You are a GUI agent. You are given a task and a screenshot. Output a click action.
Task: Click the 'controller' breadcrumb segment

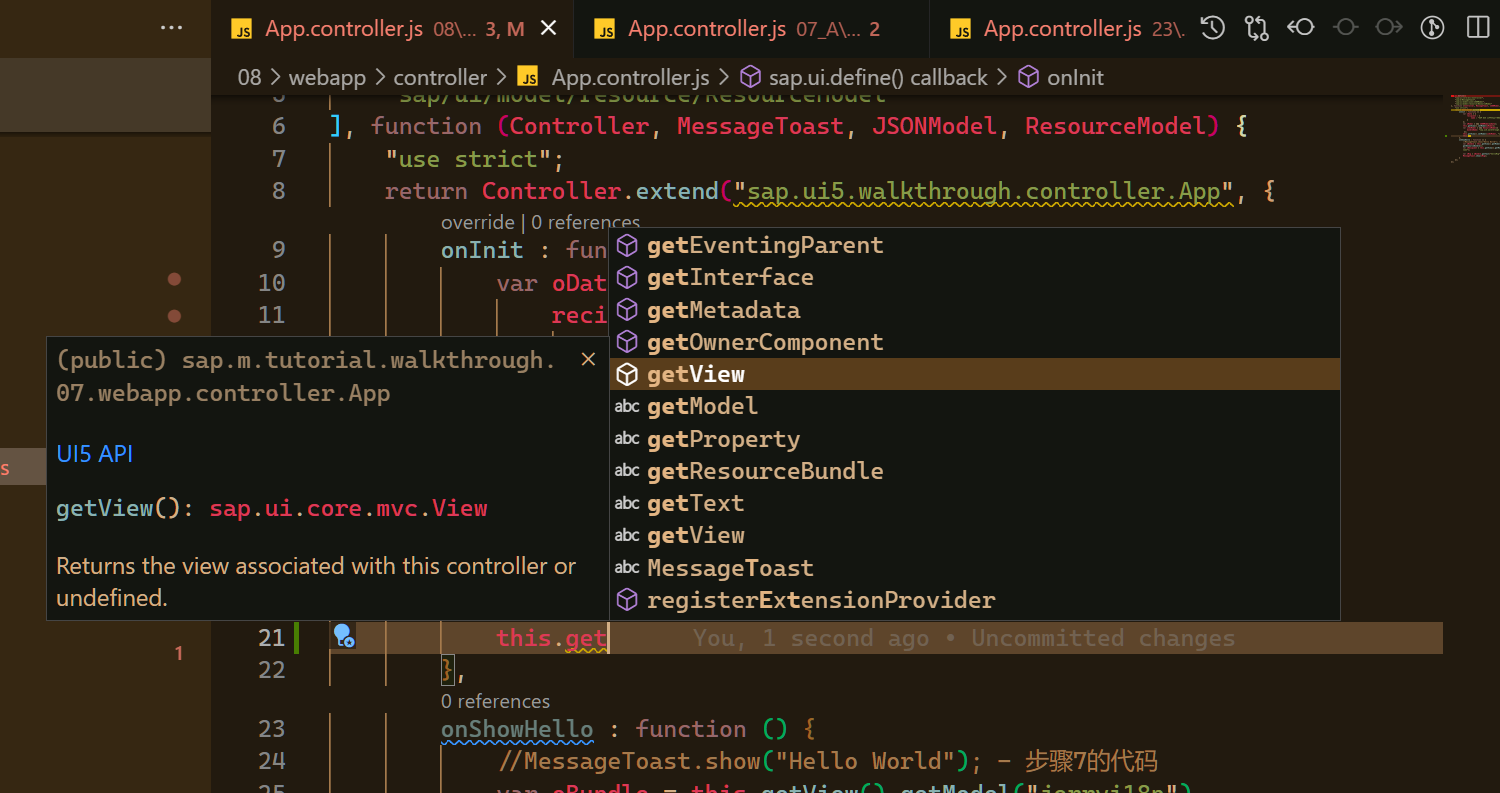click(x=440, y=77)
